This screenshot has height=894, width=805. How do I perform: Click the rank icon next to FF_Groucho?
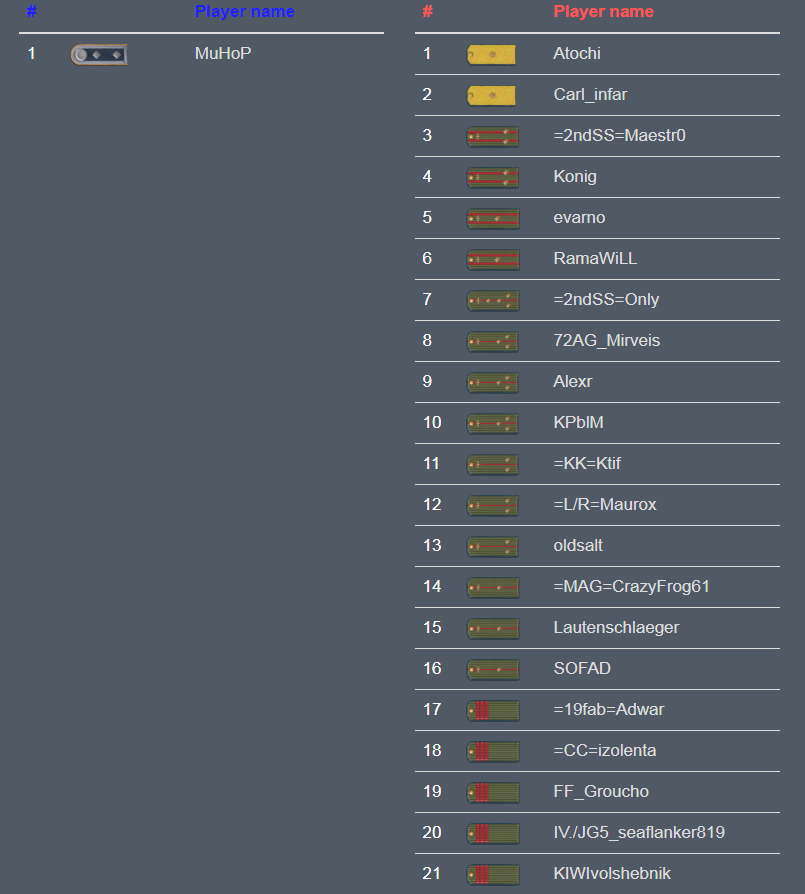pos(492,792)
